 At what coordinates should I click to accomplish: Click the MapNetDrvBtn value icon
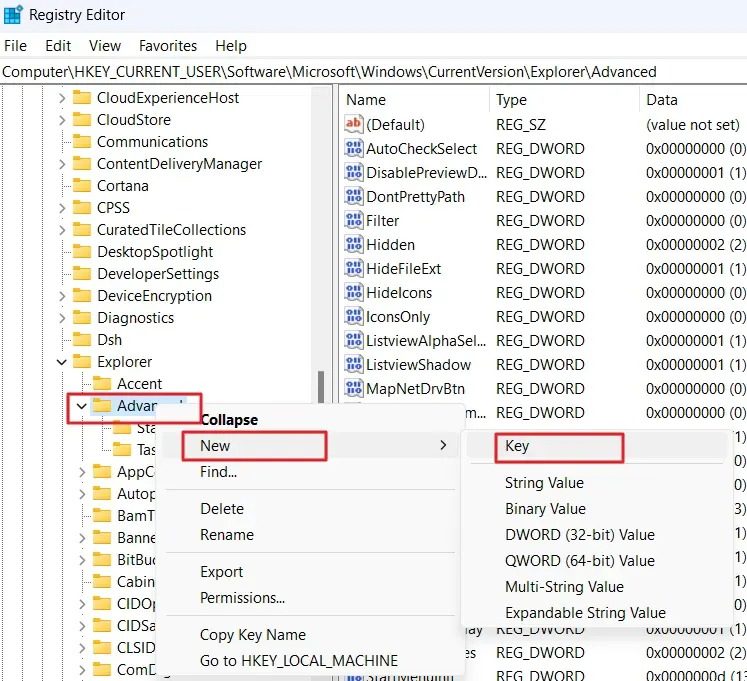pos(353,388)
